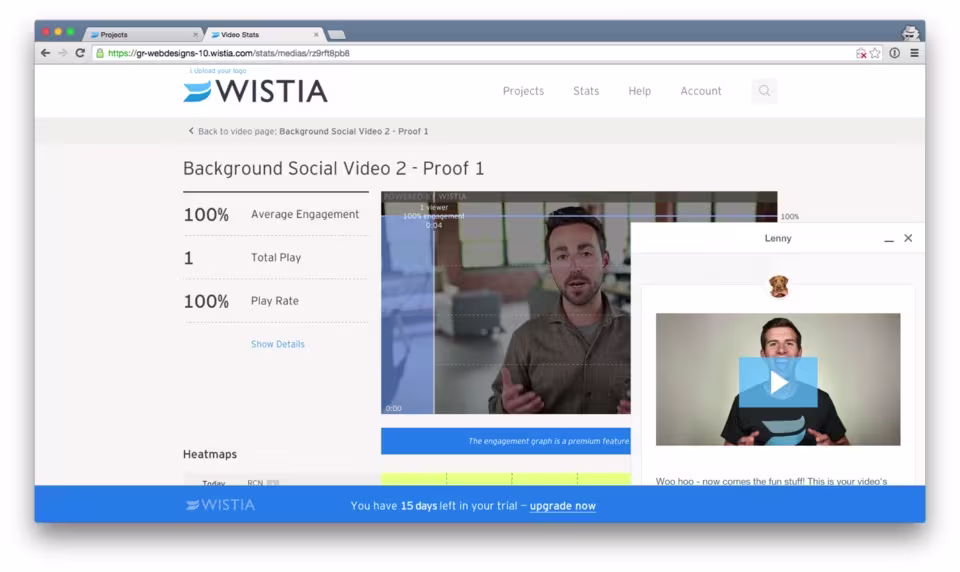Click the 100% Play Rate value

pos(206,301)
